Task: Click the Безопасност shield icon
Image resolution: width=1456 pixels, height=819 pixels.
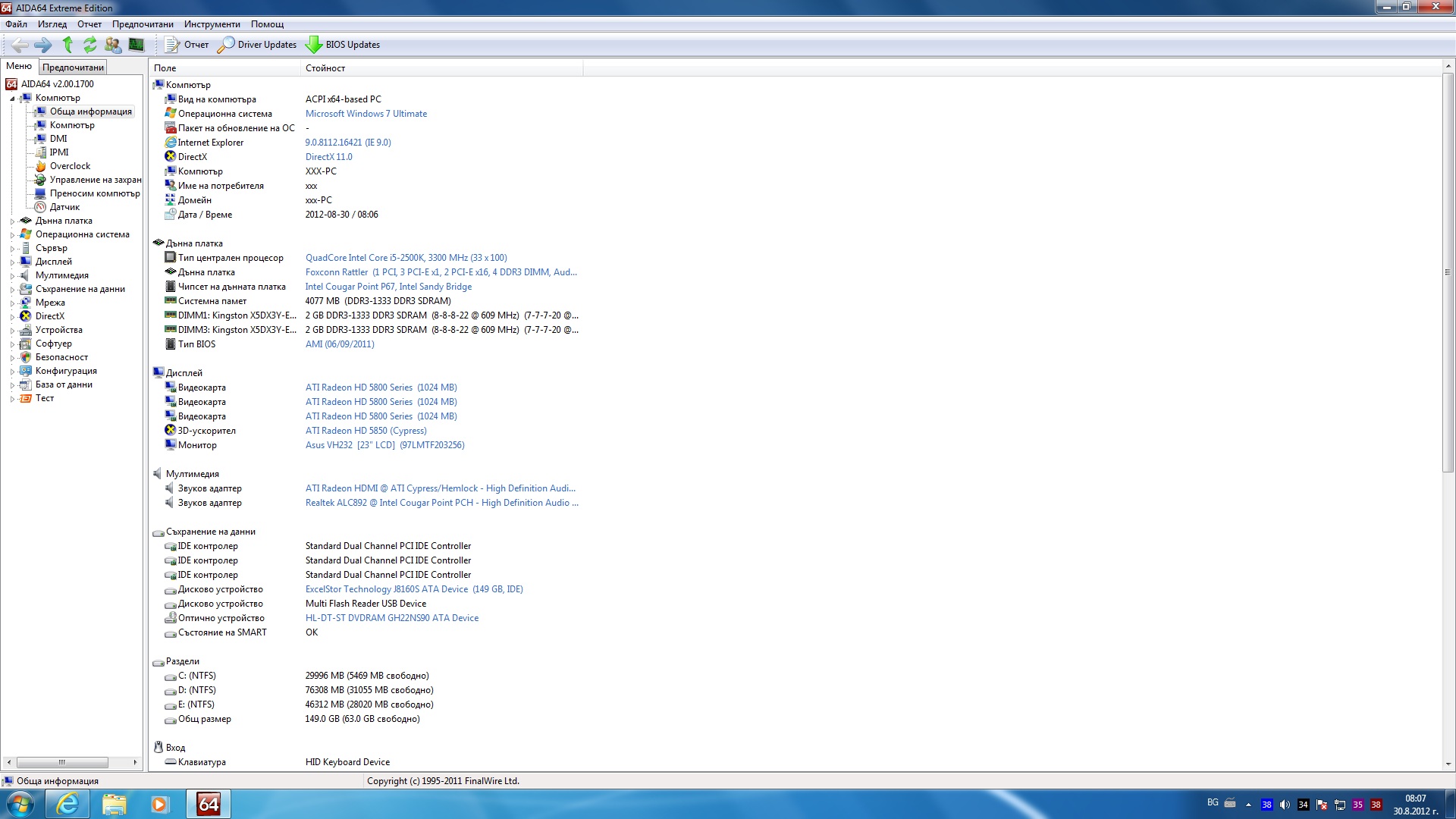Action: click(26, 357)
